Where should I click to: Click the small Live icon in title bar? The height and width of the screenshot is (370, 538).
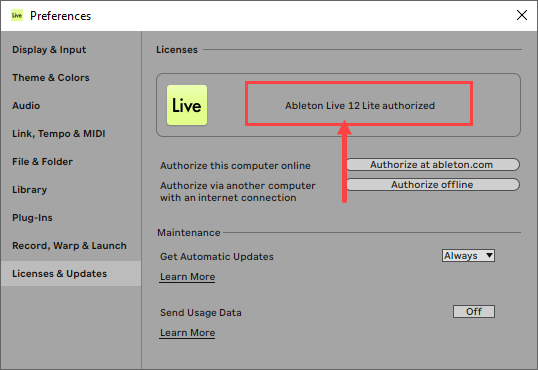17,15
